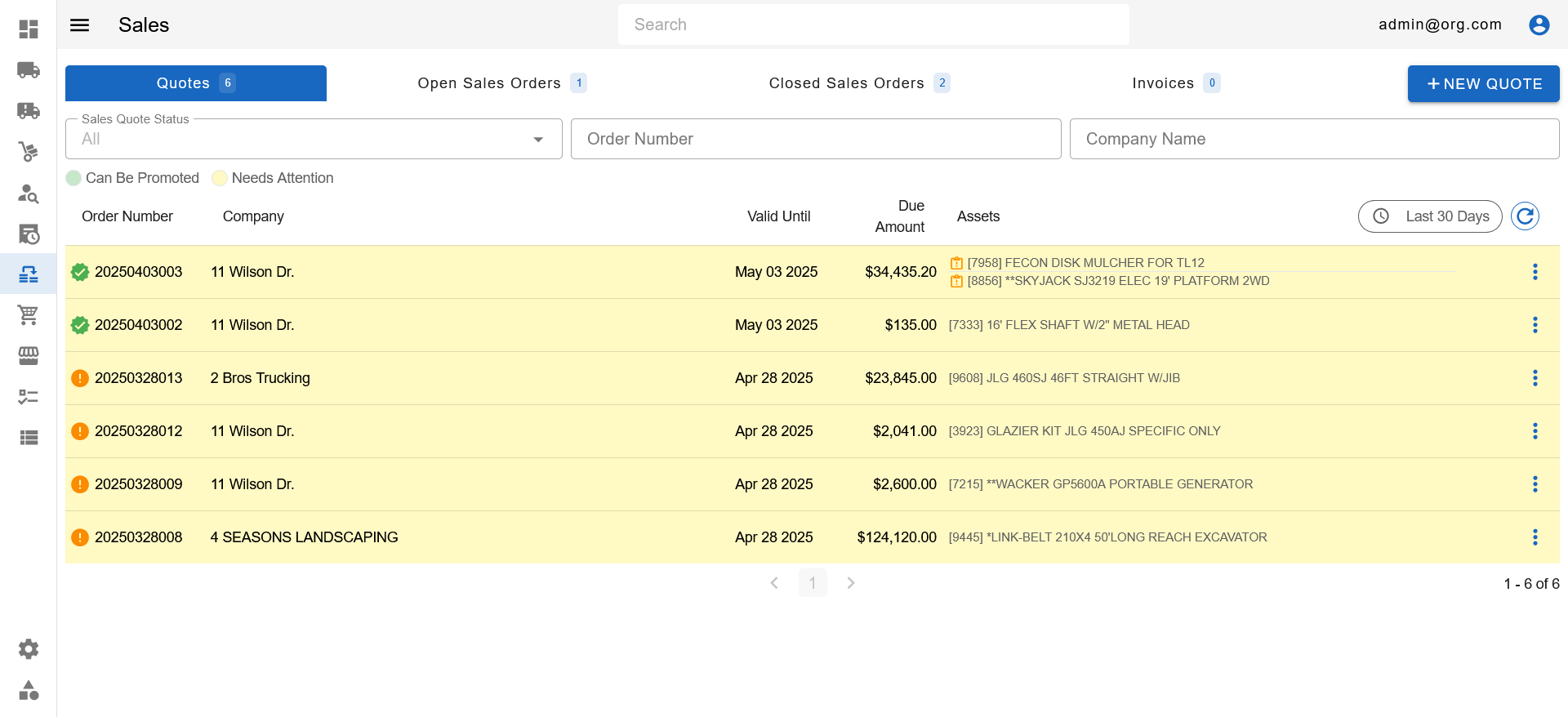Click asset LINK-BELT 210X4 LONG REACH EXCAVATOR
1568x717 pixels.
[x=1108, y=537]
